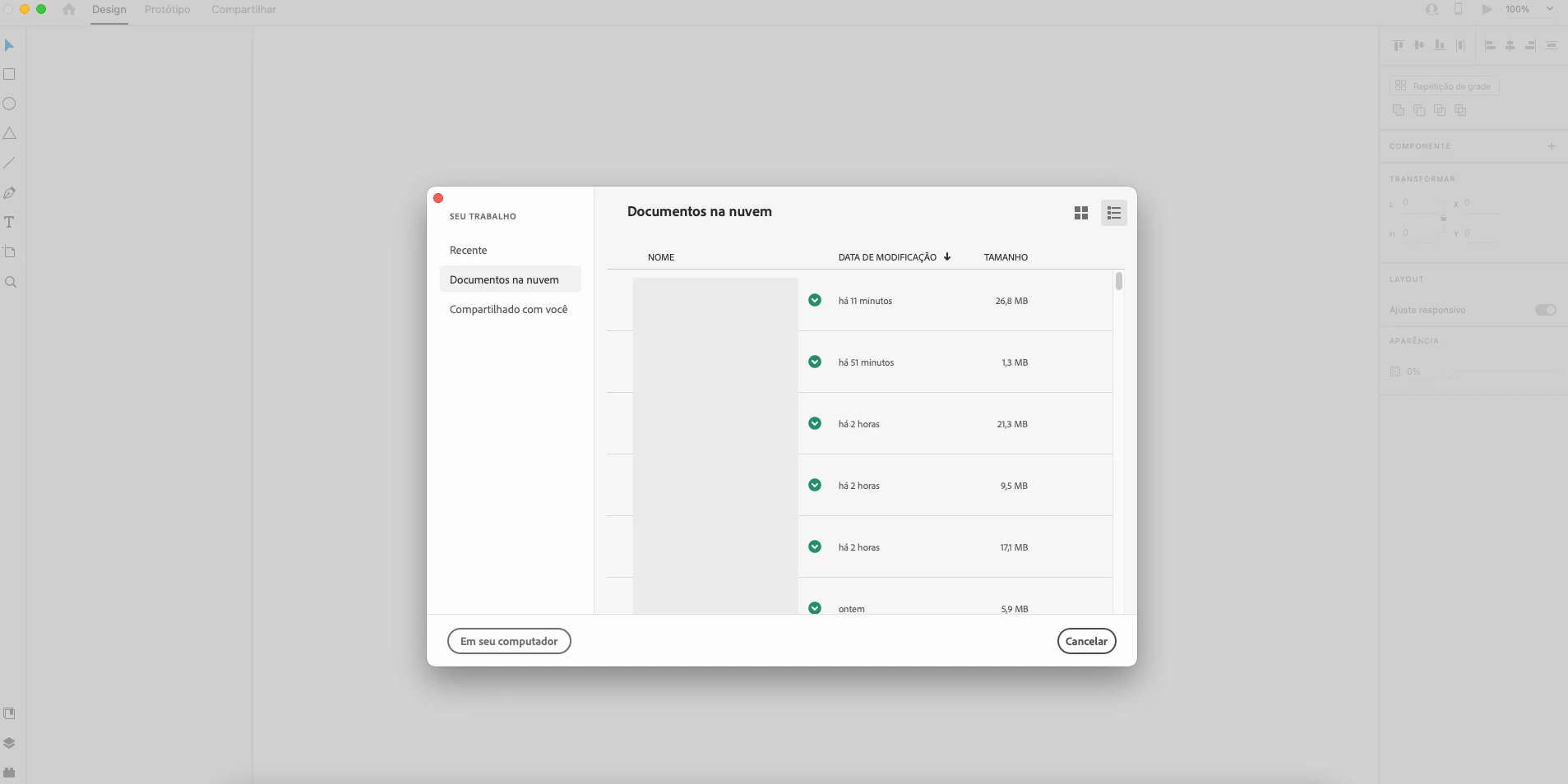Click sync status icon for 1,3 MB file
The image size is (1568, 784).
815,362
